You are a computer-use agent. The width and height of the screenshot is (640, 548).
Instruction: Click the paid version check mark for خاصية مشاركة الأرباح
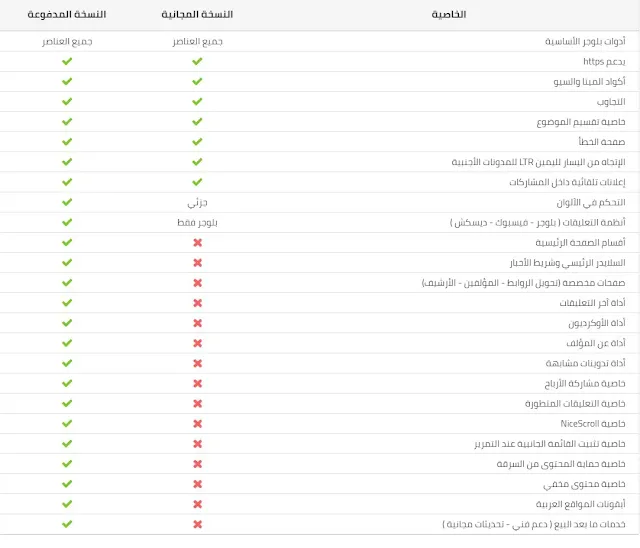tap(67, 383)
